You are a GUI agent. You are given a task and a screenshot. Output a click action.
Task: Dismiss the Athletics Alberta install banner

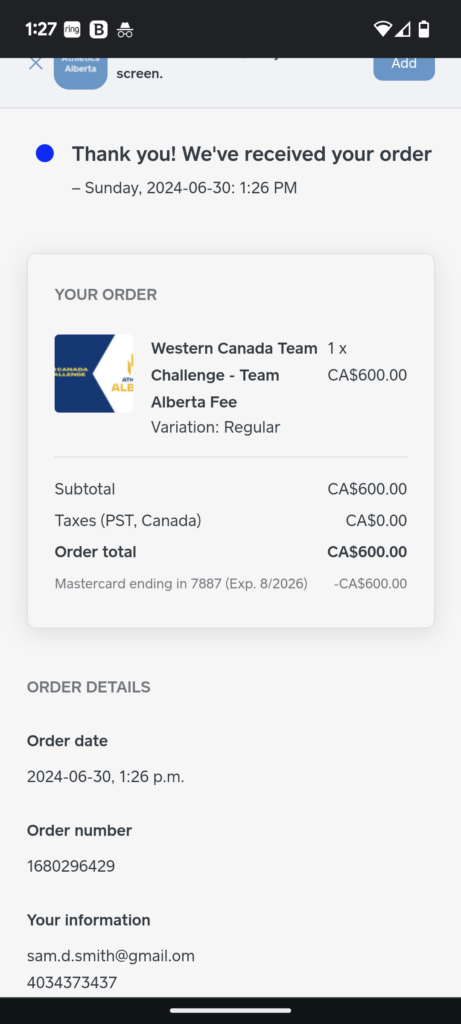tap(36, 63)
